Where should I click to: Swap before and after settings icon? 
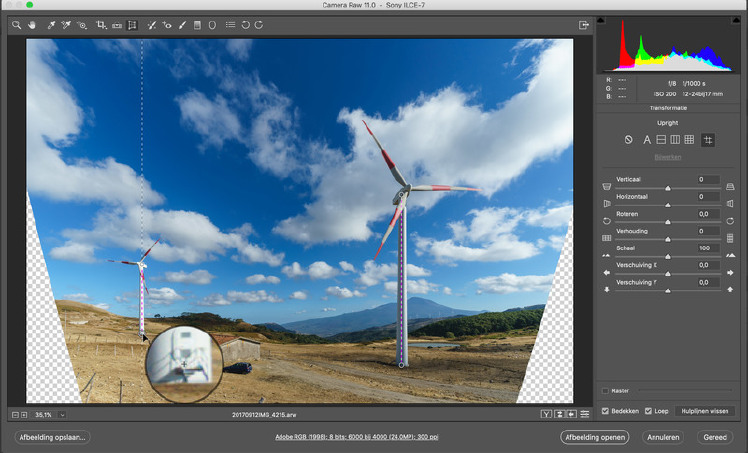[560, 414]
